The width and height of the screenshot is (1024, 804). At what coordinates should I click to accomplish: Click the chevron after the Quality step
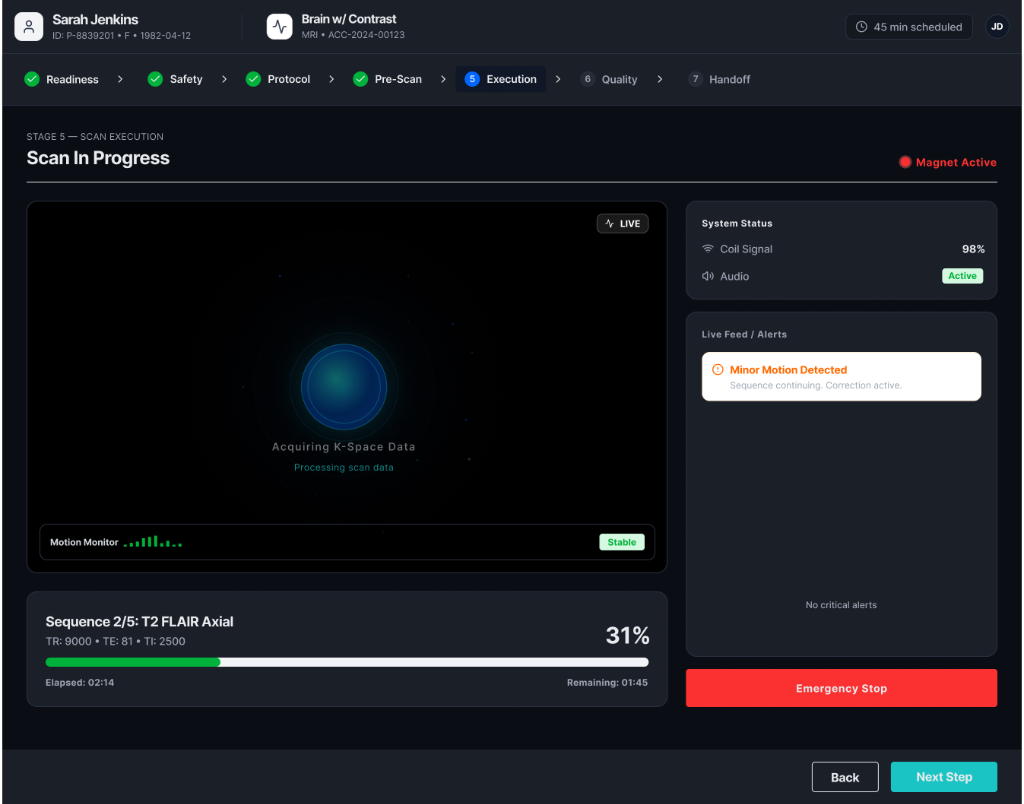click(660, 79)
